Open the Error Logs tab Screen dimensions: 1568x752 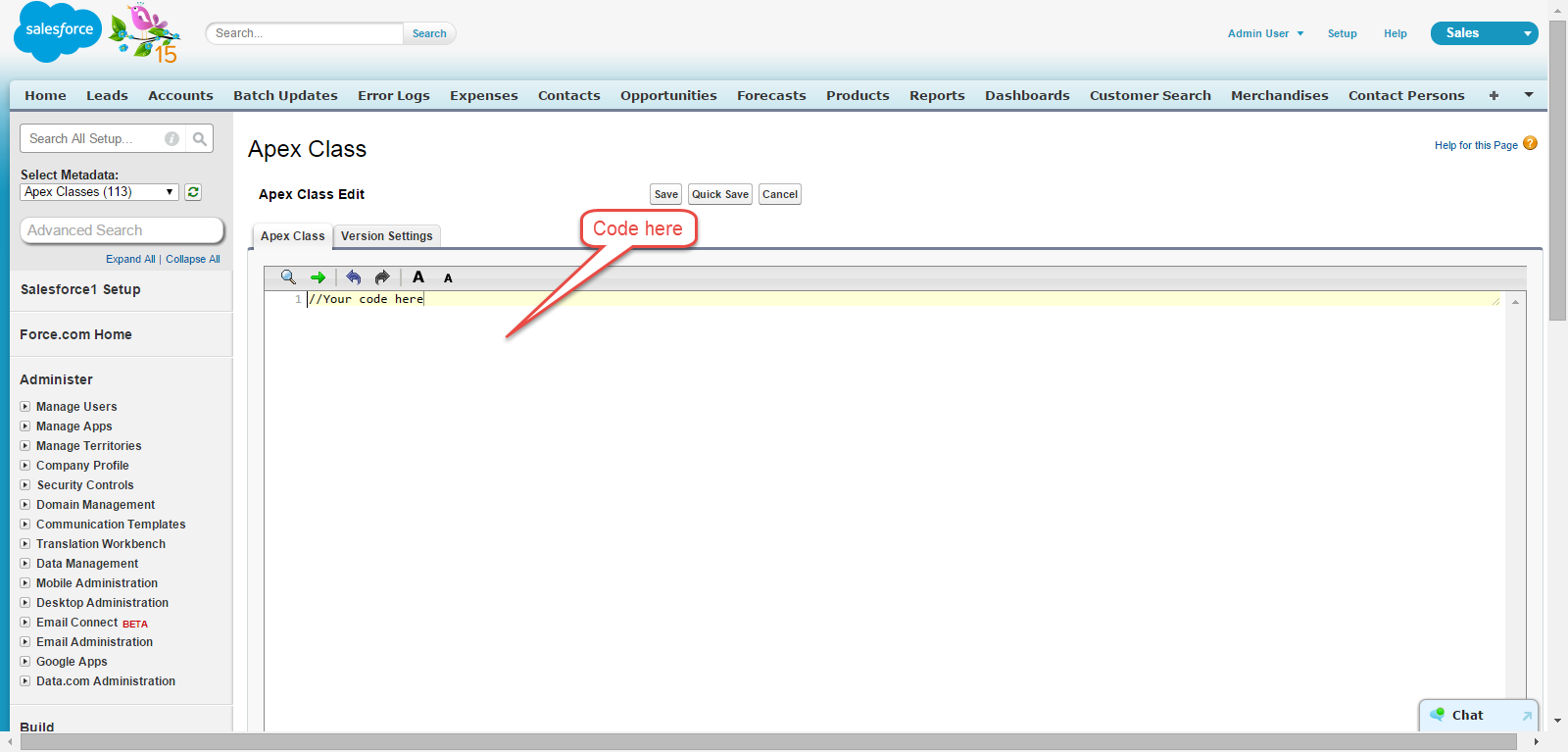[x=394, y=95]
